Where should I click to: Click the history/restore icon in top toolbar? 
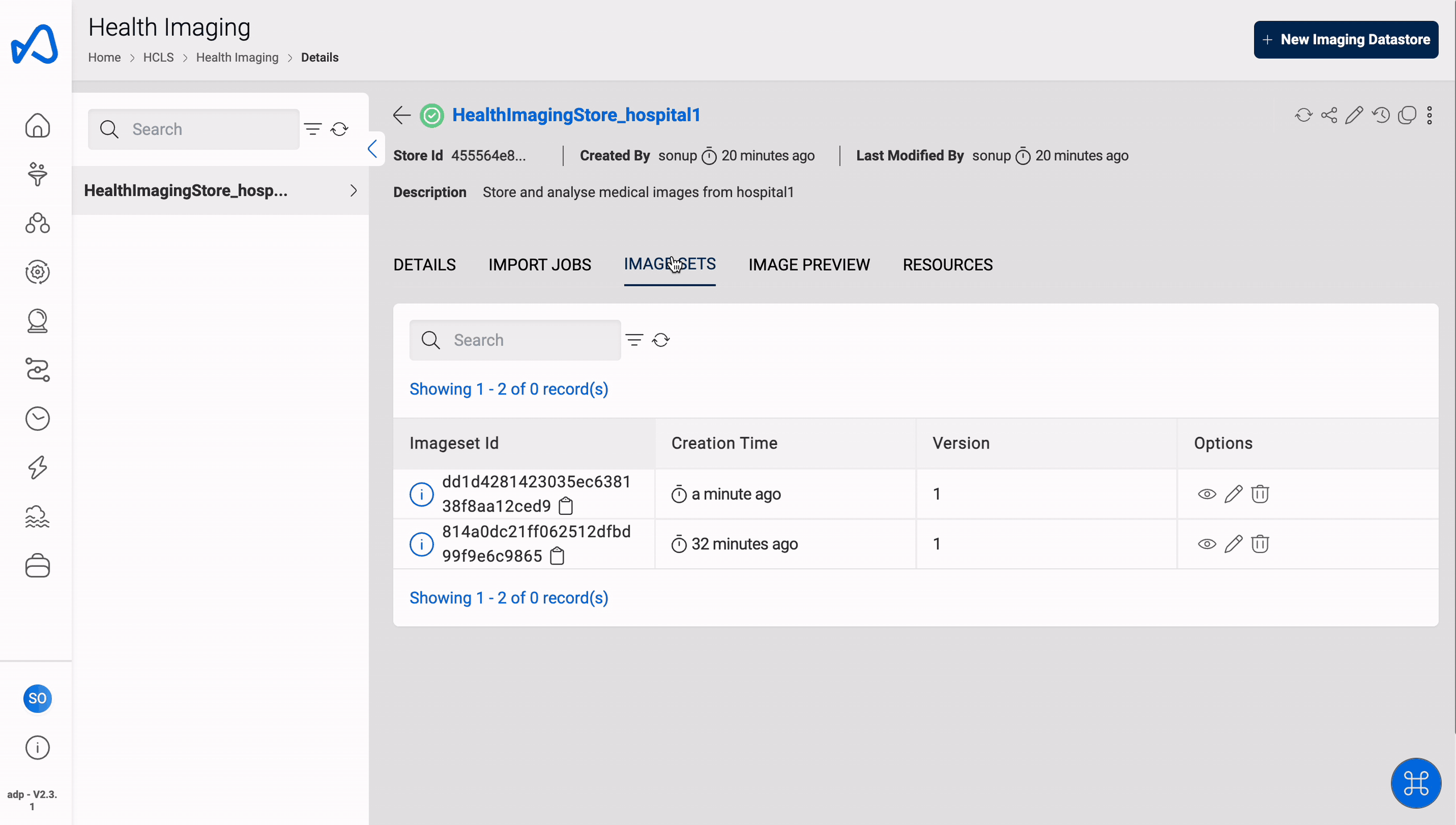(1381, 114)
